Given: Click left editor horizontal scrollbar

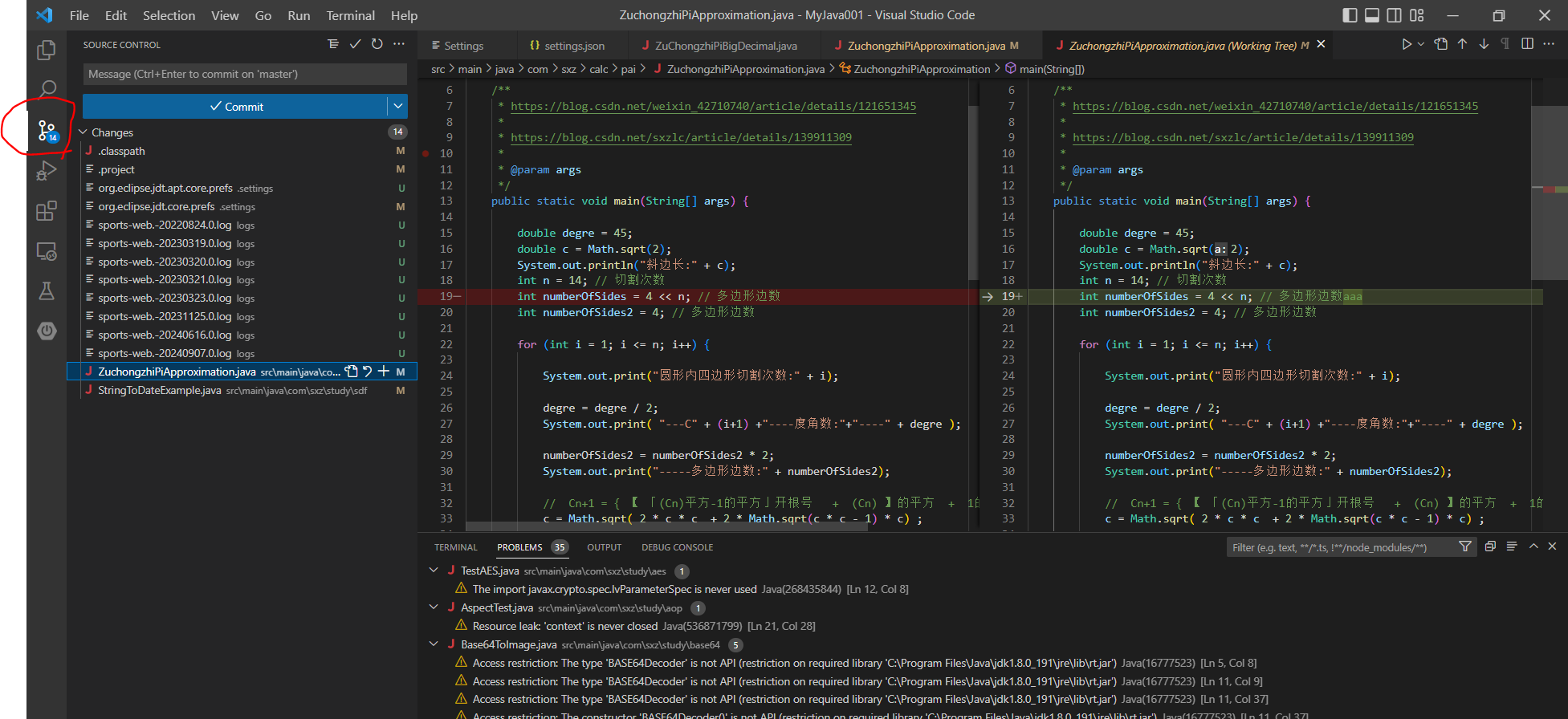Looking at the screenshot, I should click(x=666, y=527).
